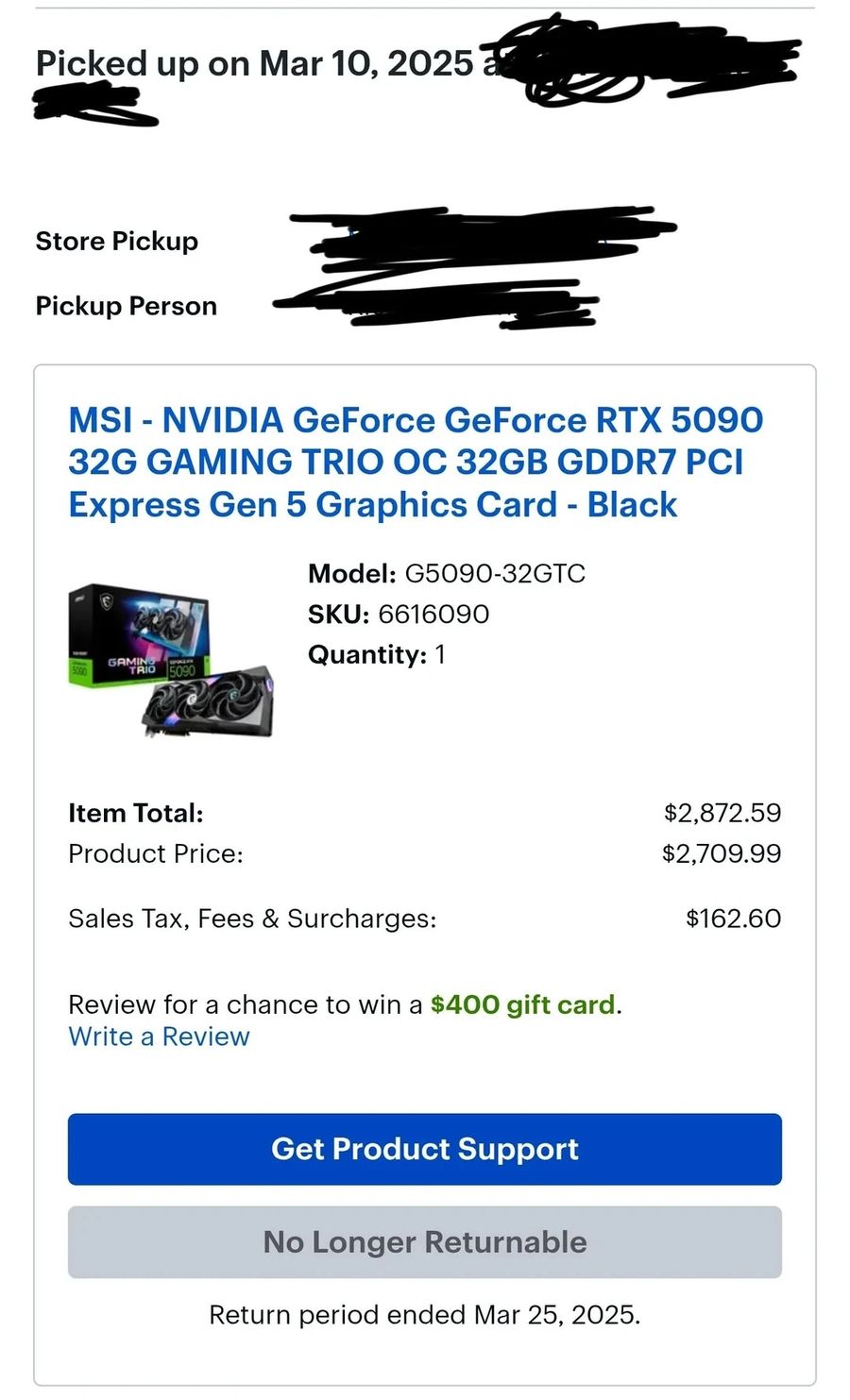Click the Quantity: 1 line
Image resolution: width=850 pixels, height=1400 pixels.
click(x=376, y=655)
